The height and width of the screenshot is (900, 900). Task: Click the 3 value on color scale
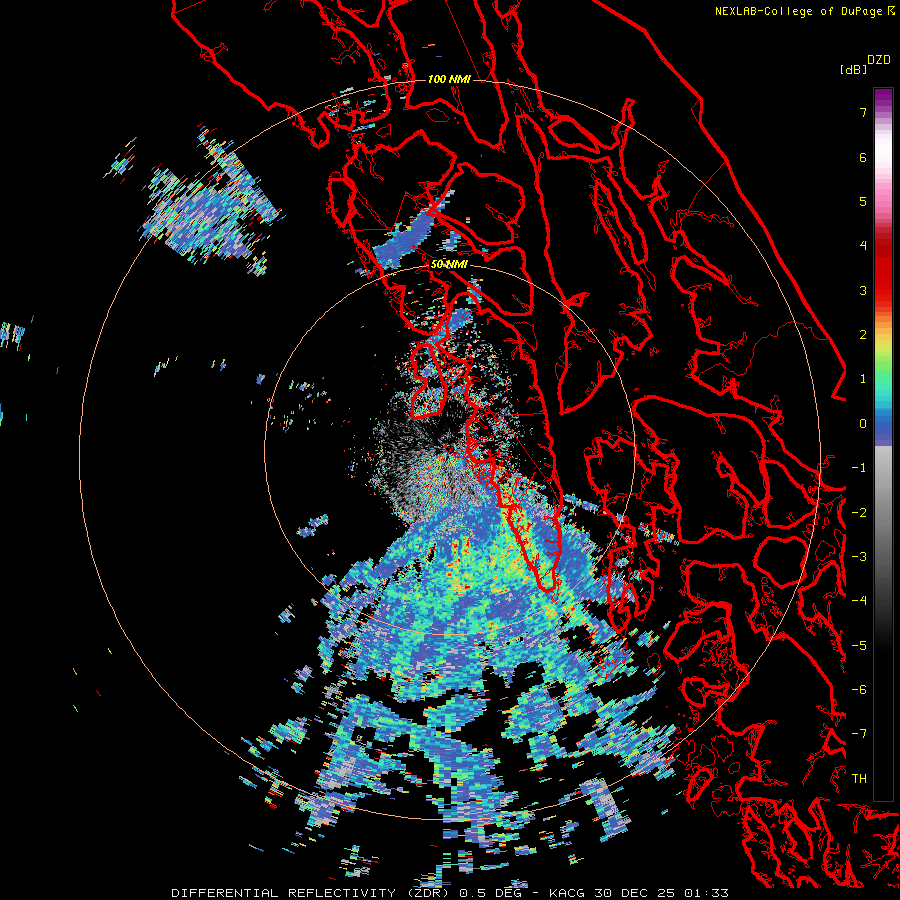tap(863, 290)
